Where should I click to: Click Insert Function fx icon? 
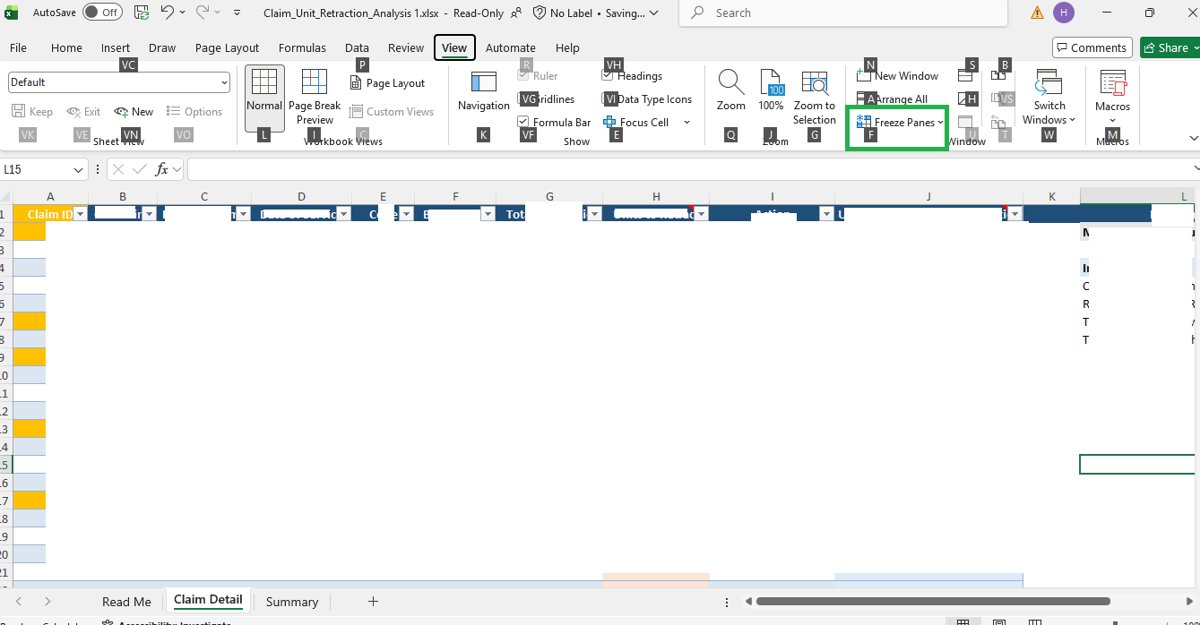tap(161, 170)
